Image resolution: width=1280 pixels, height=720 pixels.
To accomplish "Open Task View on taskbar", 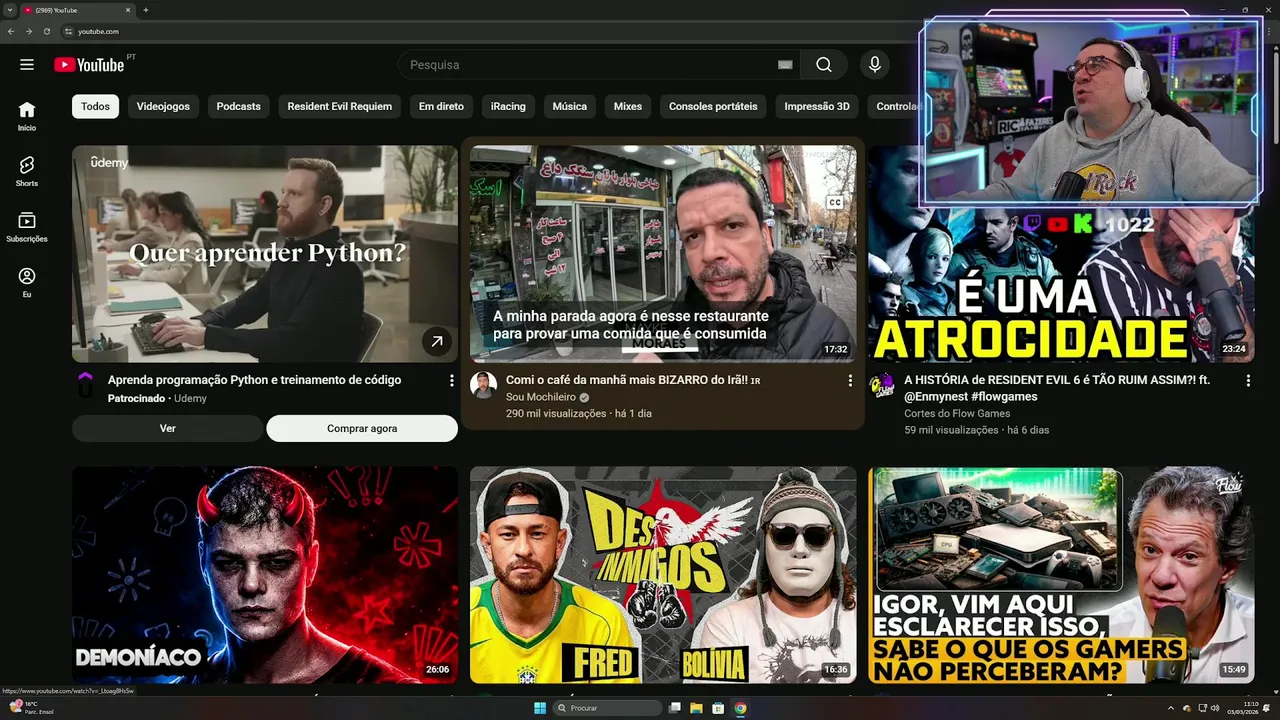I will click(x=675, y=708).
